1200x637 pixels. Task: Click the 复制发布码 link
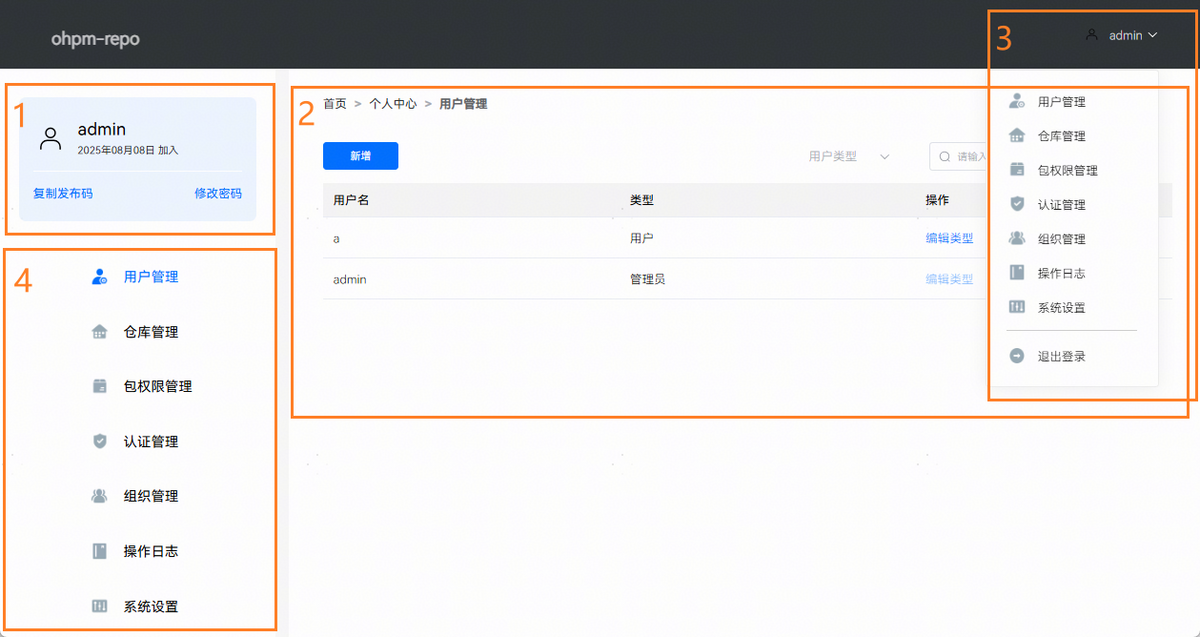click(x=63, y=194)
